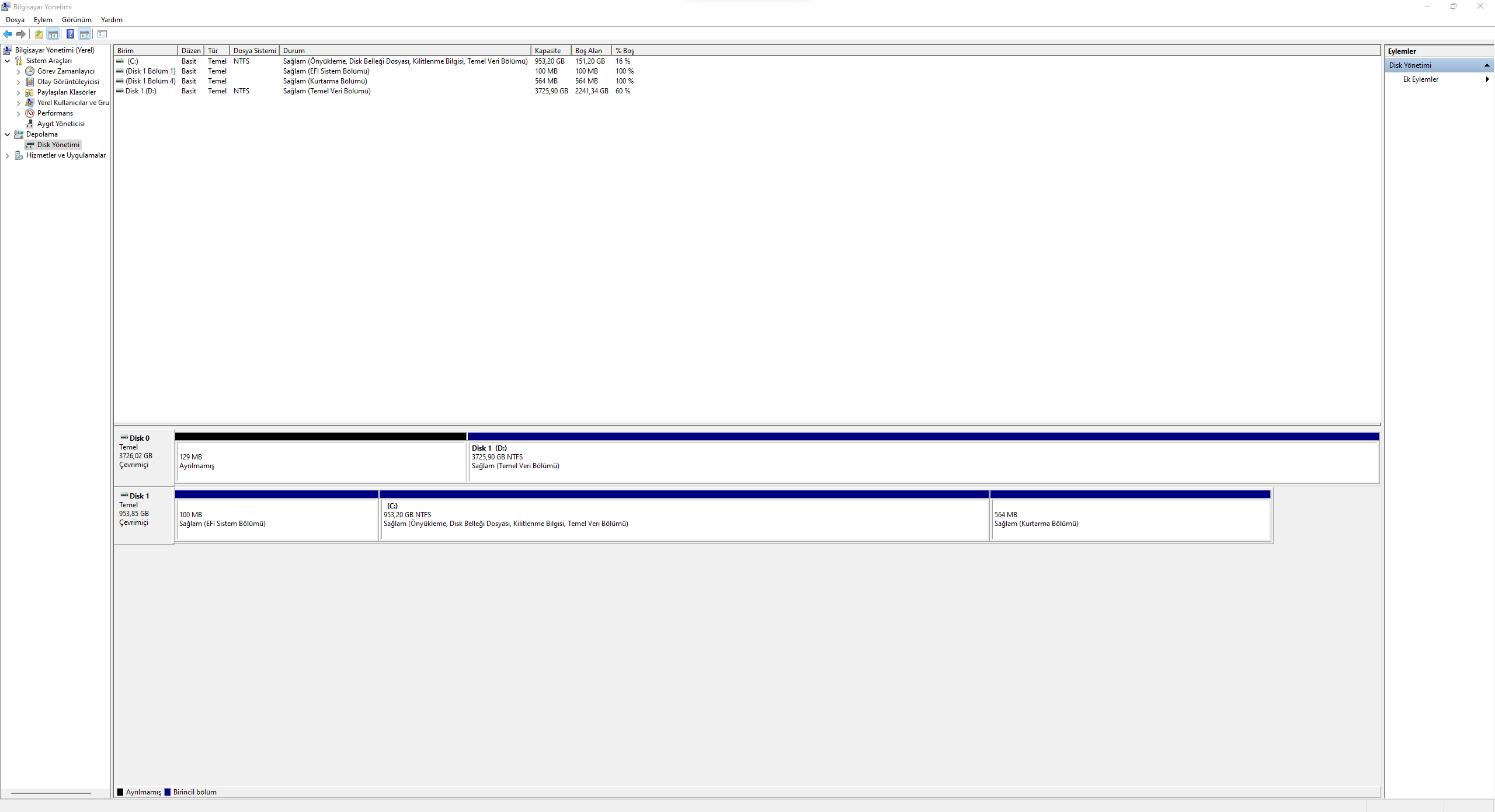Screen dimensions: 1495x812
Task: Click the blue Birincil bölüm legend swatch
Action: click(168, 792)
